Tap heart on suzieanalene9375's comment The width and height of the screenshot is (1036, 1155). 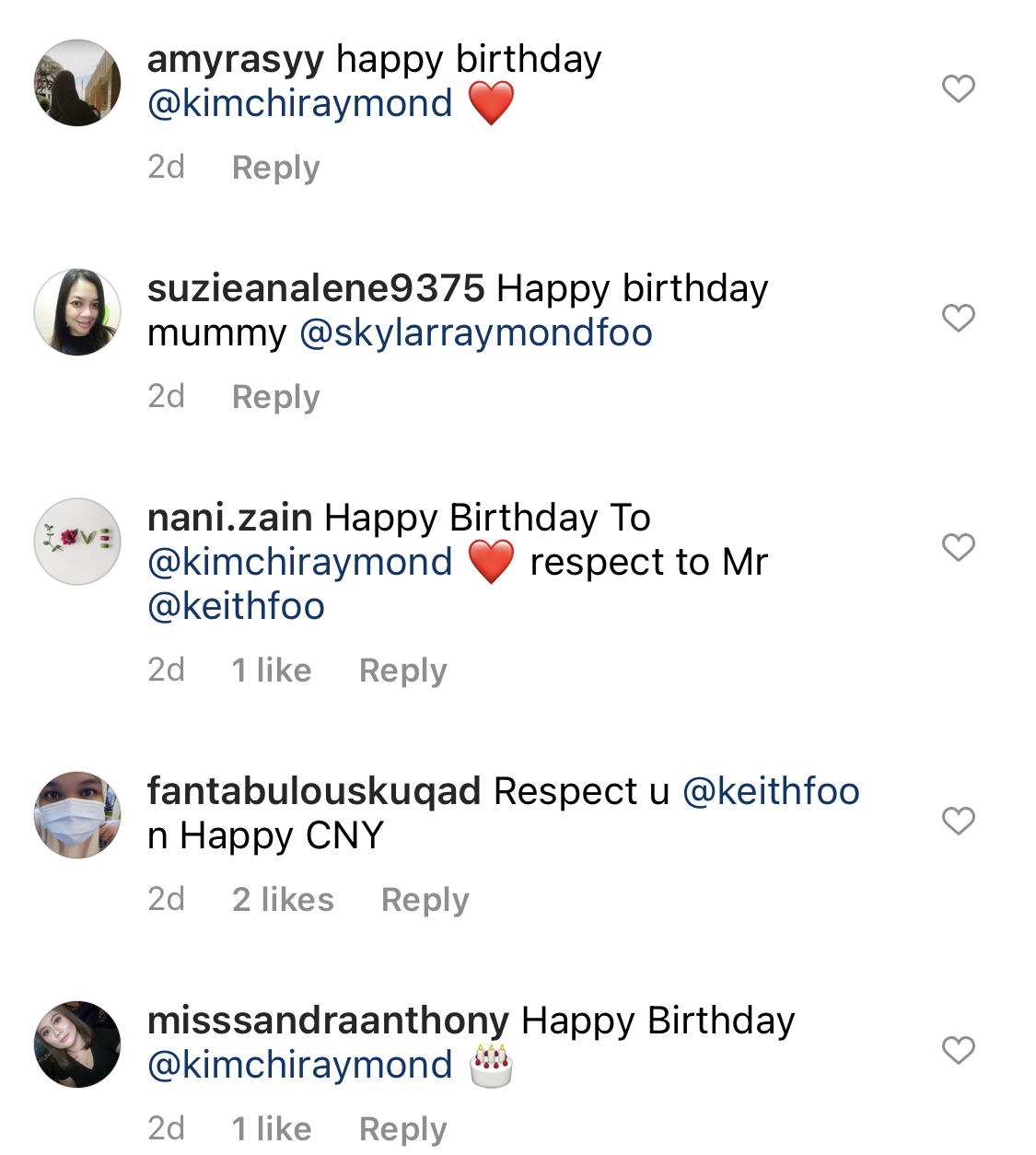958,318
